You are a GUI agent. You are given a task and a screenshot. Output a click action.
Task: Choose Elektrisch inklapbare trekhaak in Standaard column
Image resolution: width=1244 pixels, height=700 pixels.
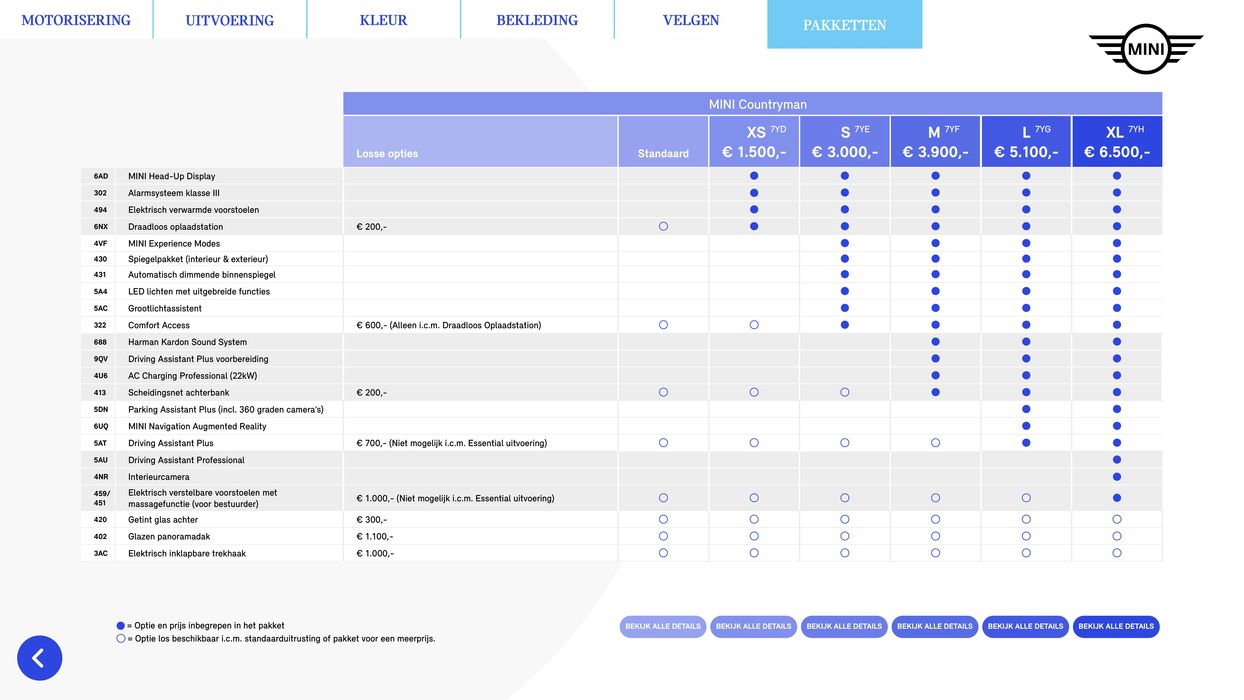pyautogui.click(x=663, y=553)
